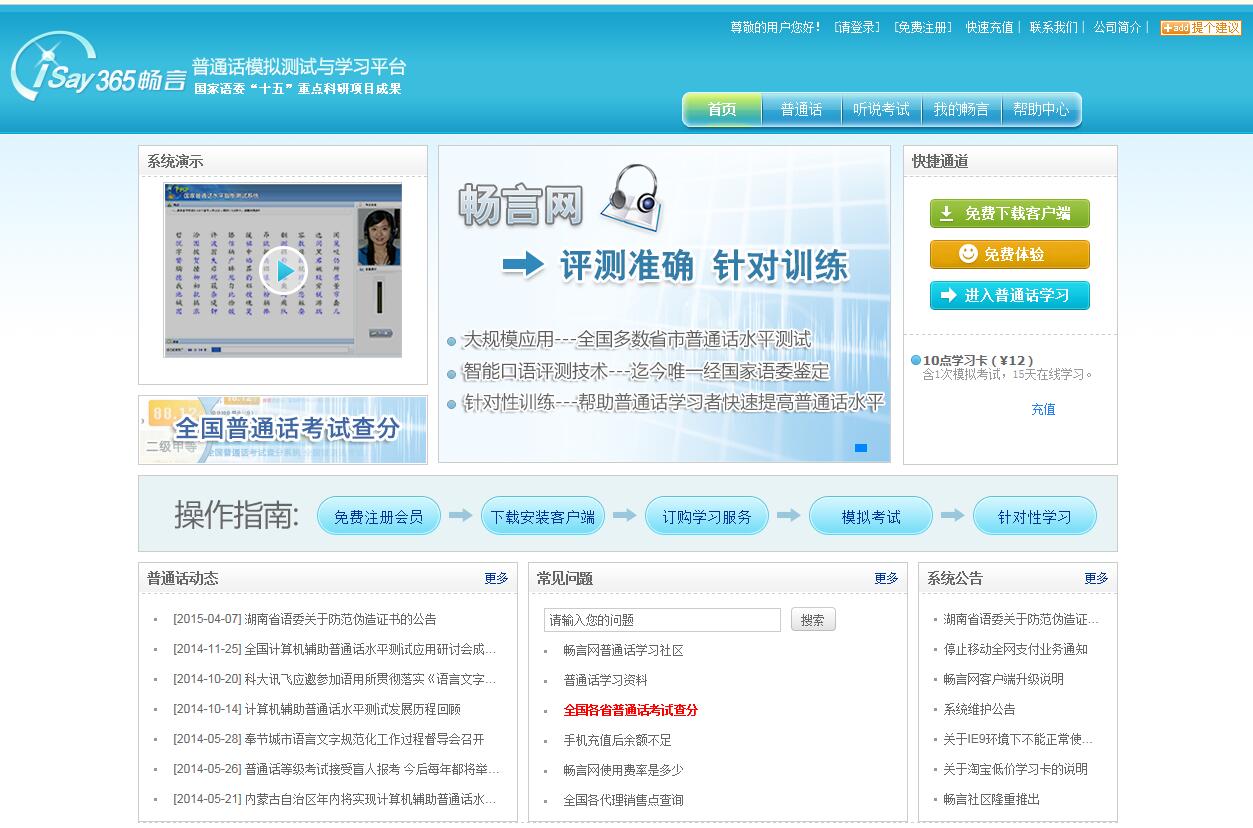The image size is (1253, 828).
Task: Expand 更多 in 普通话动态 section
Action: pos(496,578)
